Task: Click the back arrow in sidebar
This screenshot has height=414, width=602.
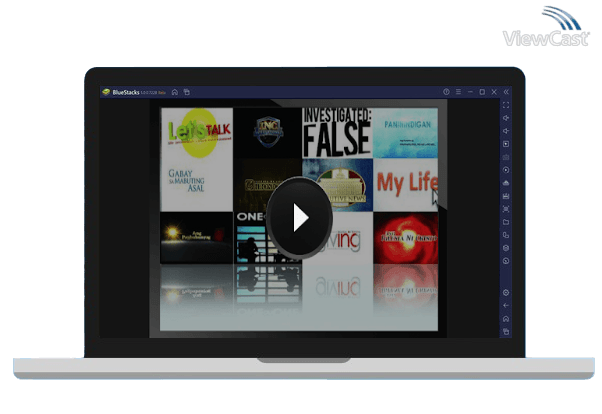Action: [506, 306]
